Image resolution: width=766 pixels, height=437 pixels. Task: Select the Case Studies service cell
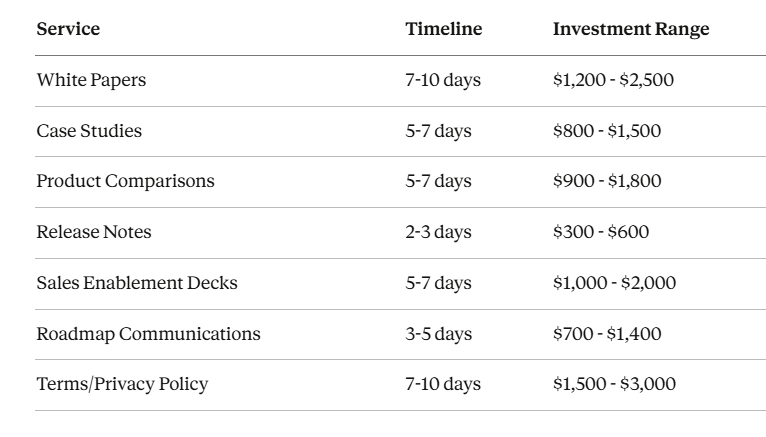click(89, 131)
